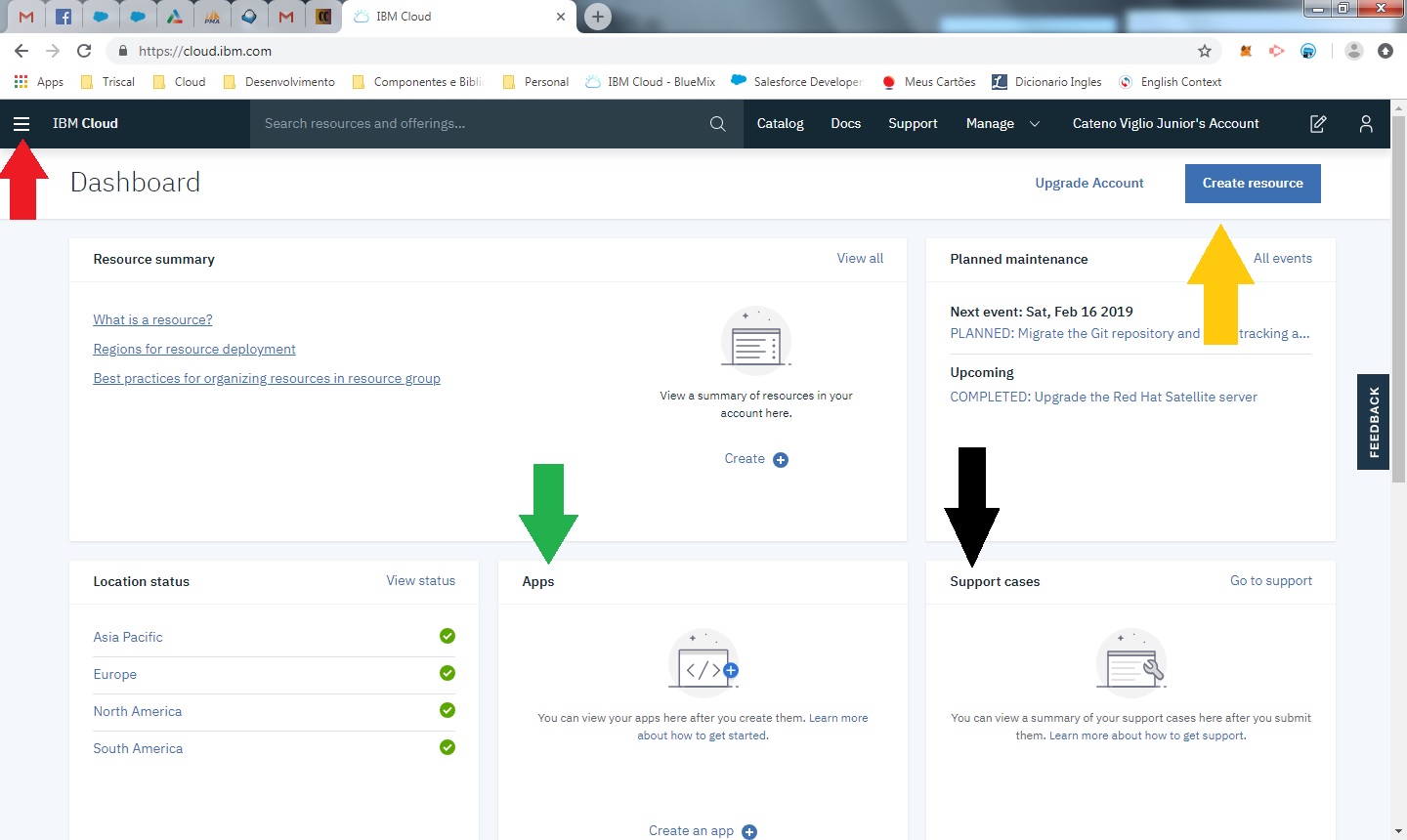Viewport: 1407px width, 840px height.
Task: Click Go to support link
Action: 1271,581
